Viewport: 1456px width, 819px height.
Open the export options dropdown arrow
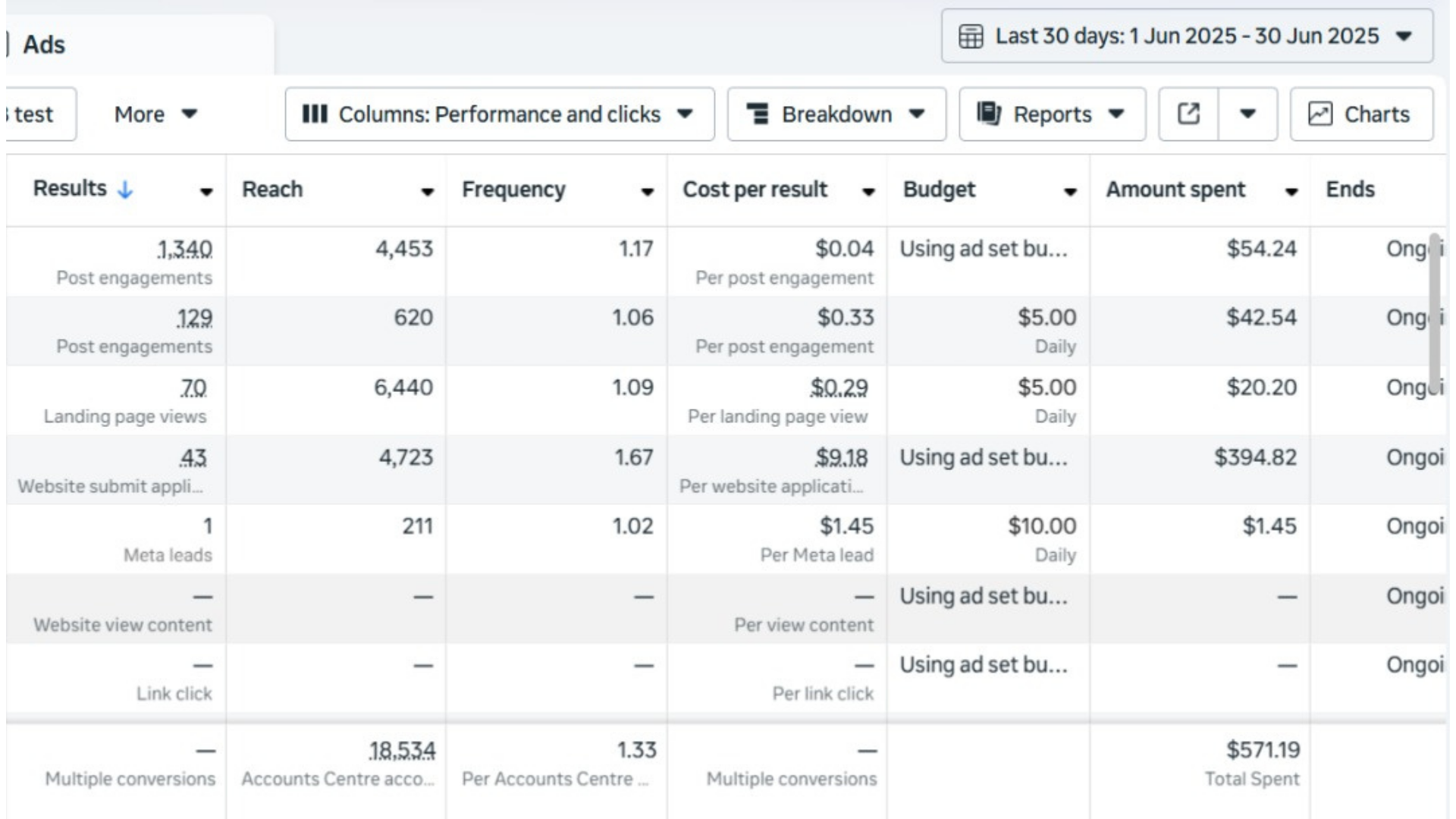[x=1247, y=115]
